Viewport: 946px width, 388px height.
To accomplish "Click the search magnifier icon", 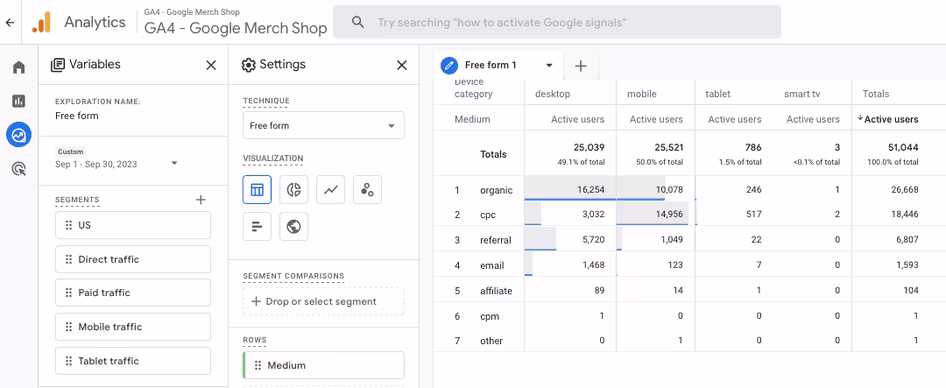I will tap(358, 22).
